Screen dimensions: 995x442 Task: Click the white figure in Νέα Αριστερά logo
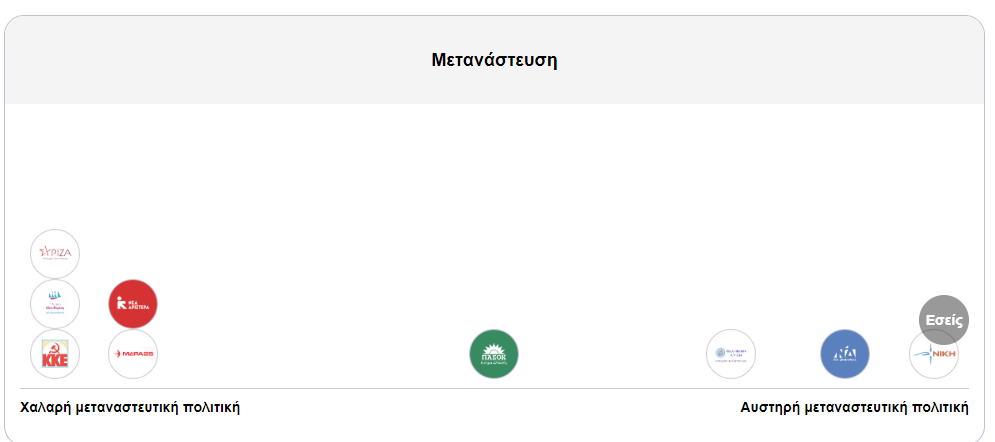click(121, 304)
